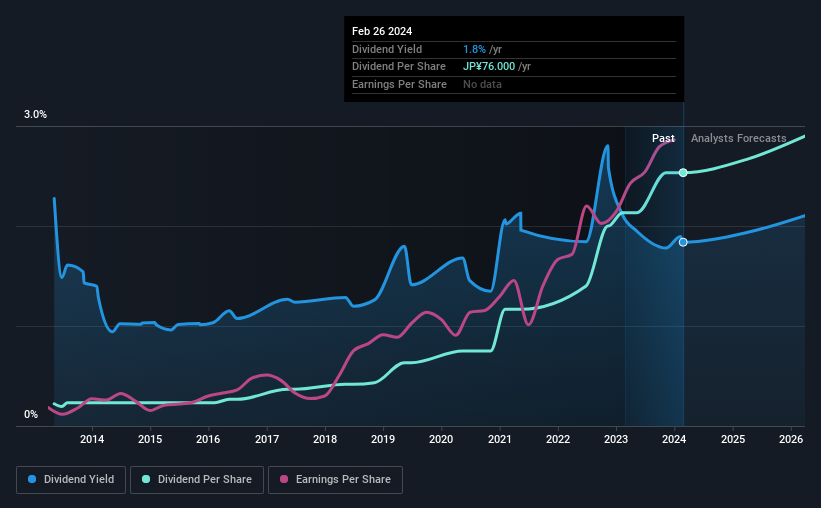Viewport: 821px width, 508px height.
Task: Click the 2023 x-axis label
Action: click(x=616, y=439)
